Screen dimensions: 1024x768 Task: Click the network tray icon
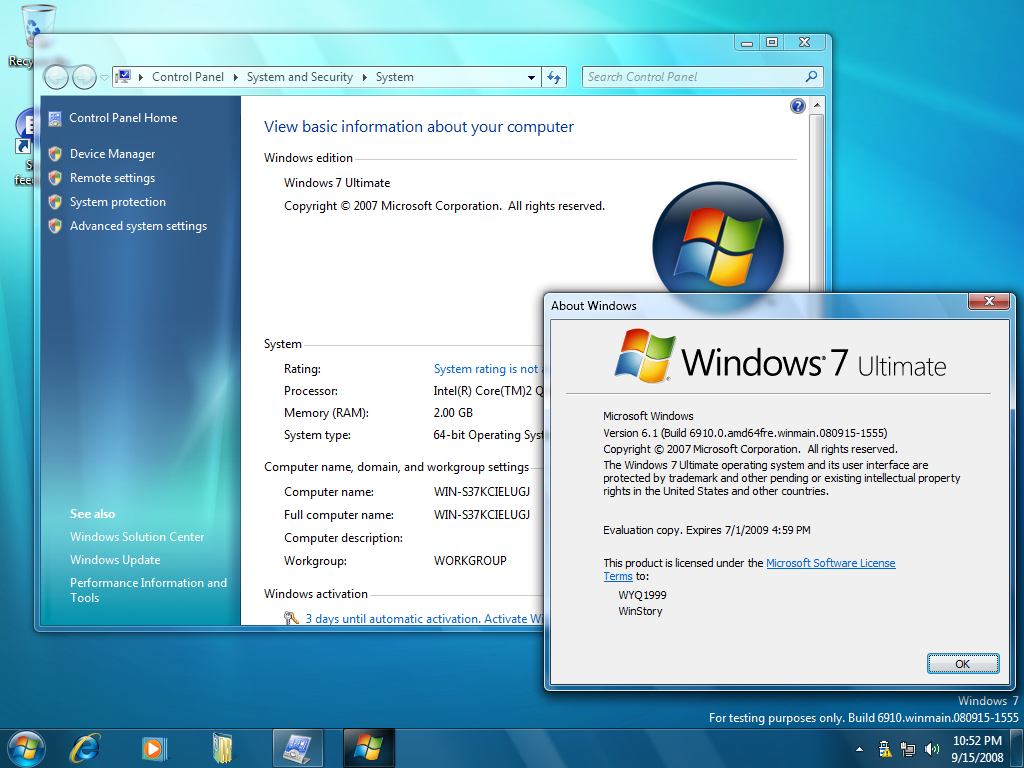(x=908, y=748)
